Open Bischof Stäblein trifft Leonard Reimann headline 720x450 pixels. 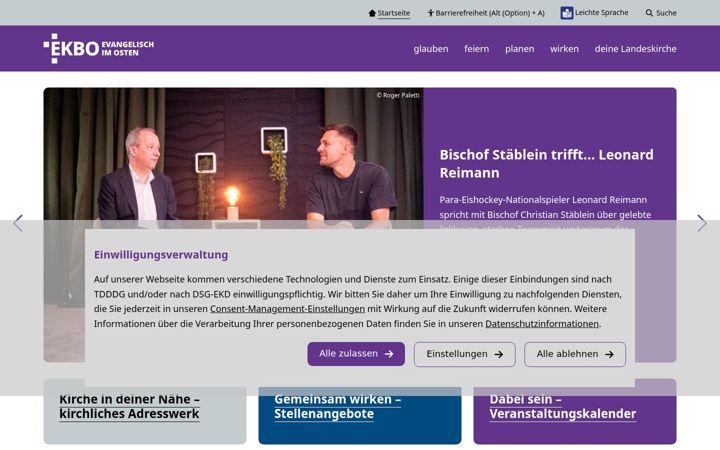[546, 163]
